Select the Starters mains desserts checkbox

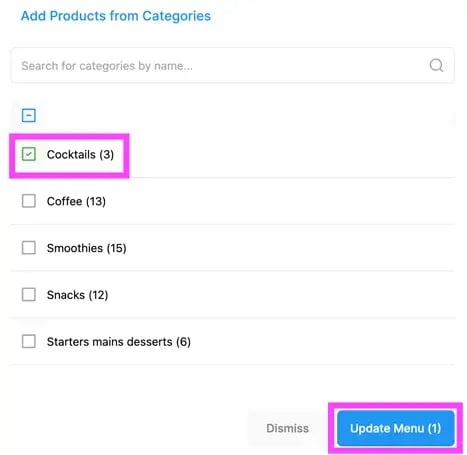point(29,341)
